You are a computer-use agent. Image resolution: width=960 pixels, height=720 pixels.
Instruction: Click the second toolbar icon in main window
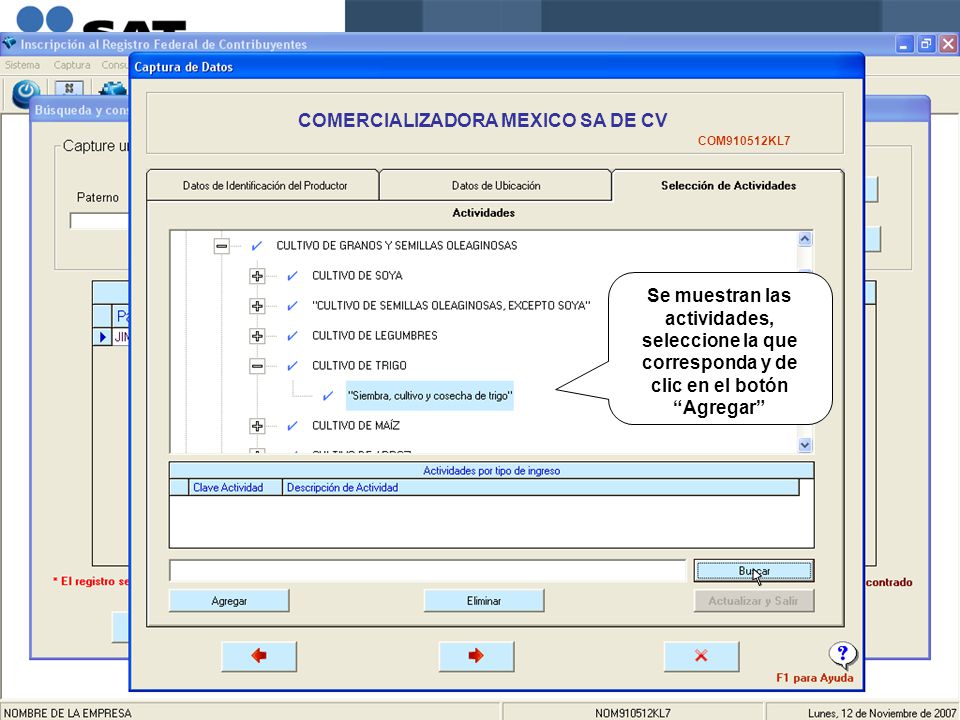pyautogui.click(x=69, y=89)
